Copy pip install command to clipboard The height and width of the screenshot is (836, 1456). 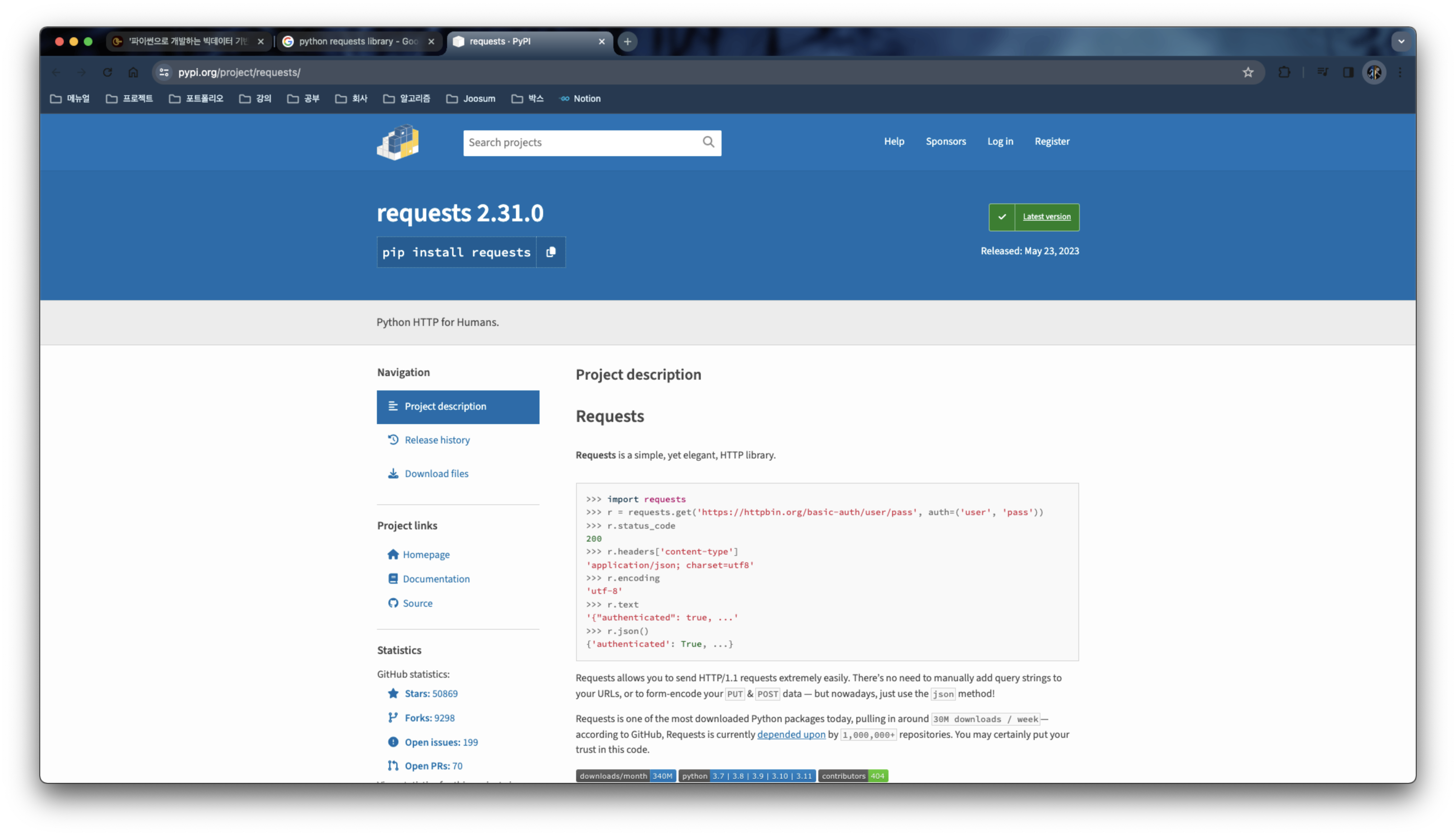pyautogui.click(x=551, y=252)
